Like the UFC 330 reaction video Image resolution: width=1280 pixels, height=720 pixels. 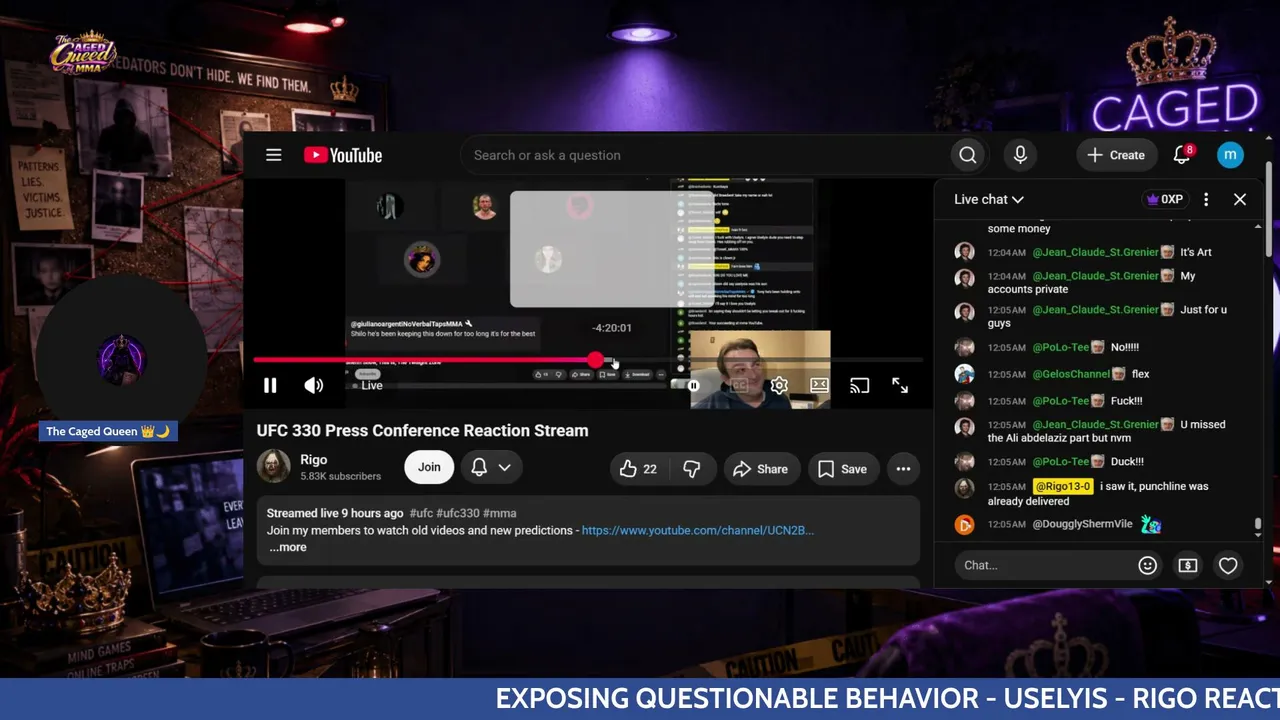coord(638,469)
